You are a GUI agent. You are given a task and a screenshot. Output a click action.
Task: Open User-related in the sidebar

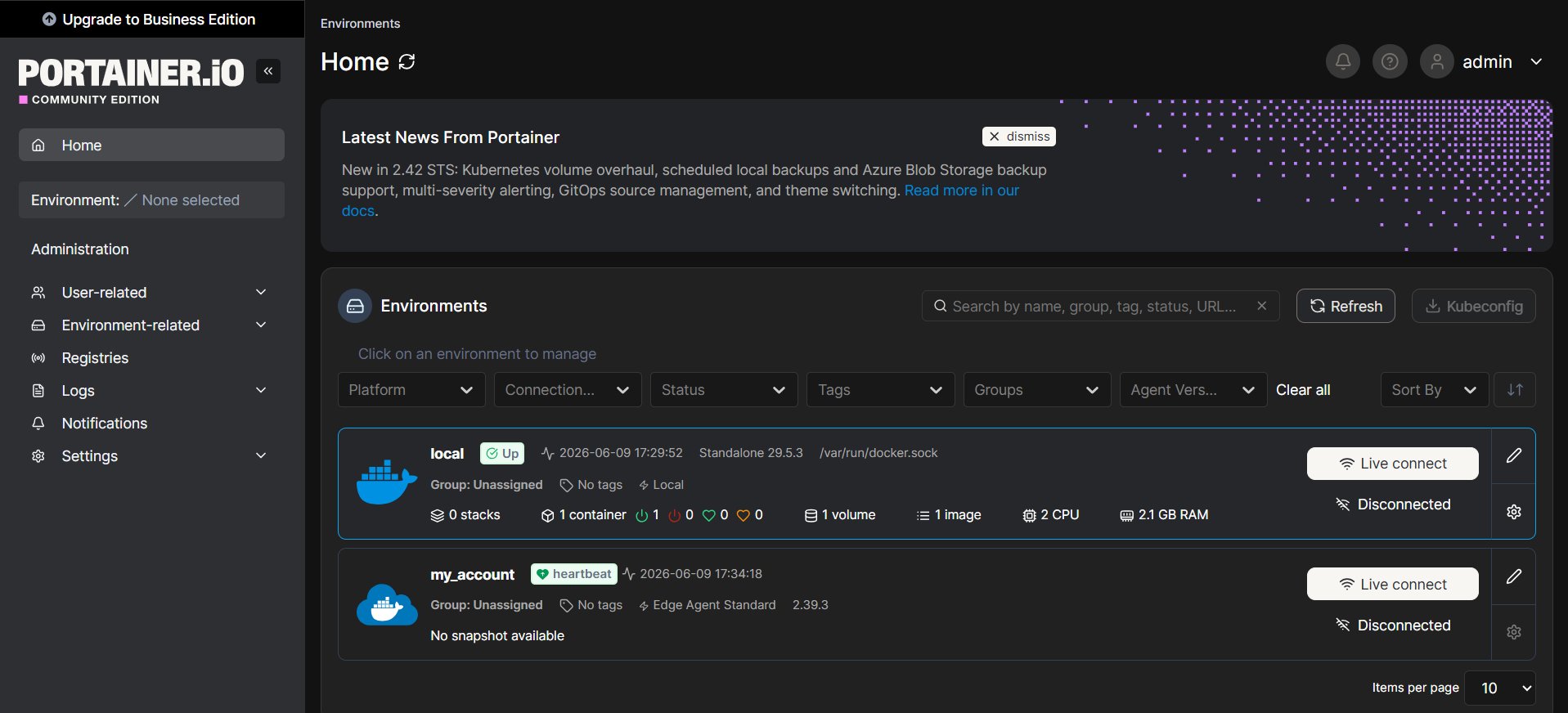pos(151,293)
